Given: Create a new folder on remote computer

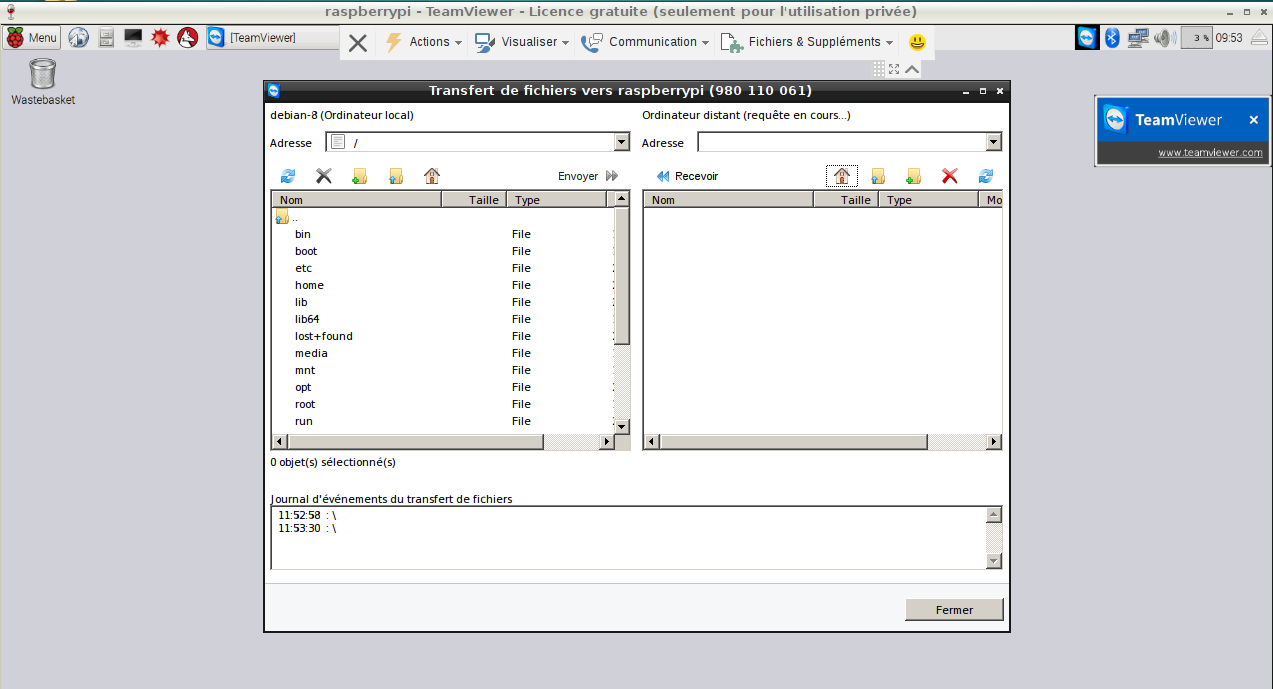Looking at the screenshot, I should click(x=914, y=176).
